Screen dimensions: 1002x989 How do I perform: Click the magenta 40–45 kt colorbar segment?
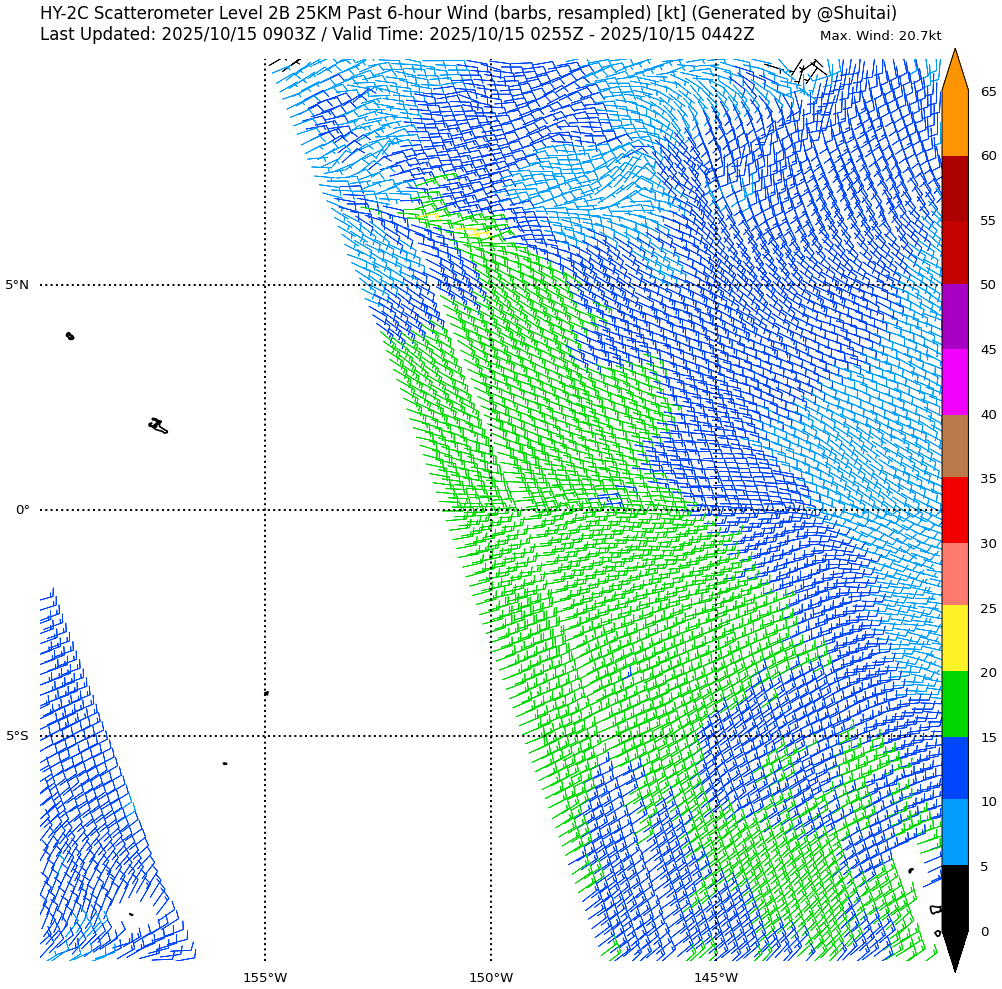[955, 381]
